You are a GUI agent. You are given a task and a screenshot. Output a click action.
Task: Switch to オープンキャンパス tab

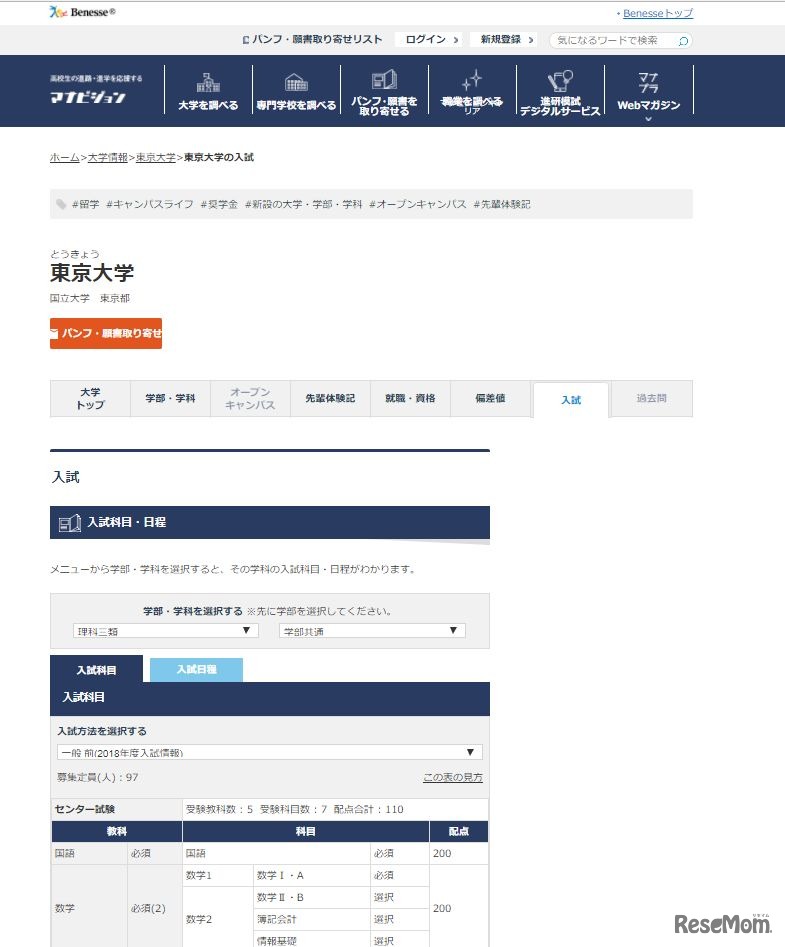click(250, 399)
